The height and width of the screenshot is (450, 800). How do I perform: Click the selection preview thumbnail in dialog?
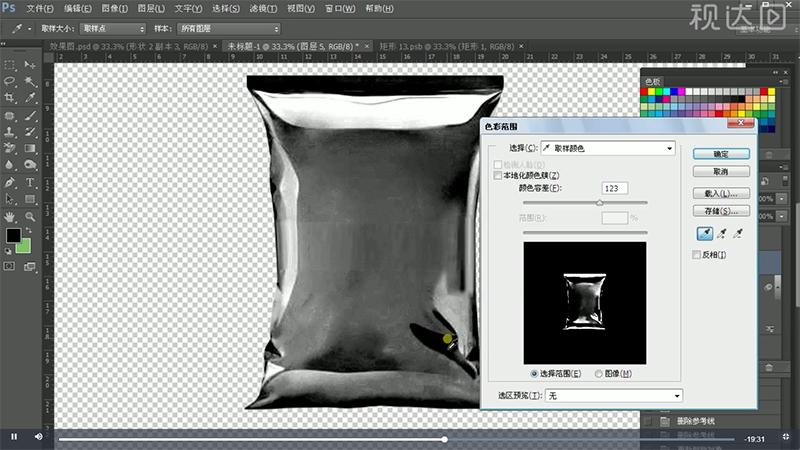point(585,303)
